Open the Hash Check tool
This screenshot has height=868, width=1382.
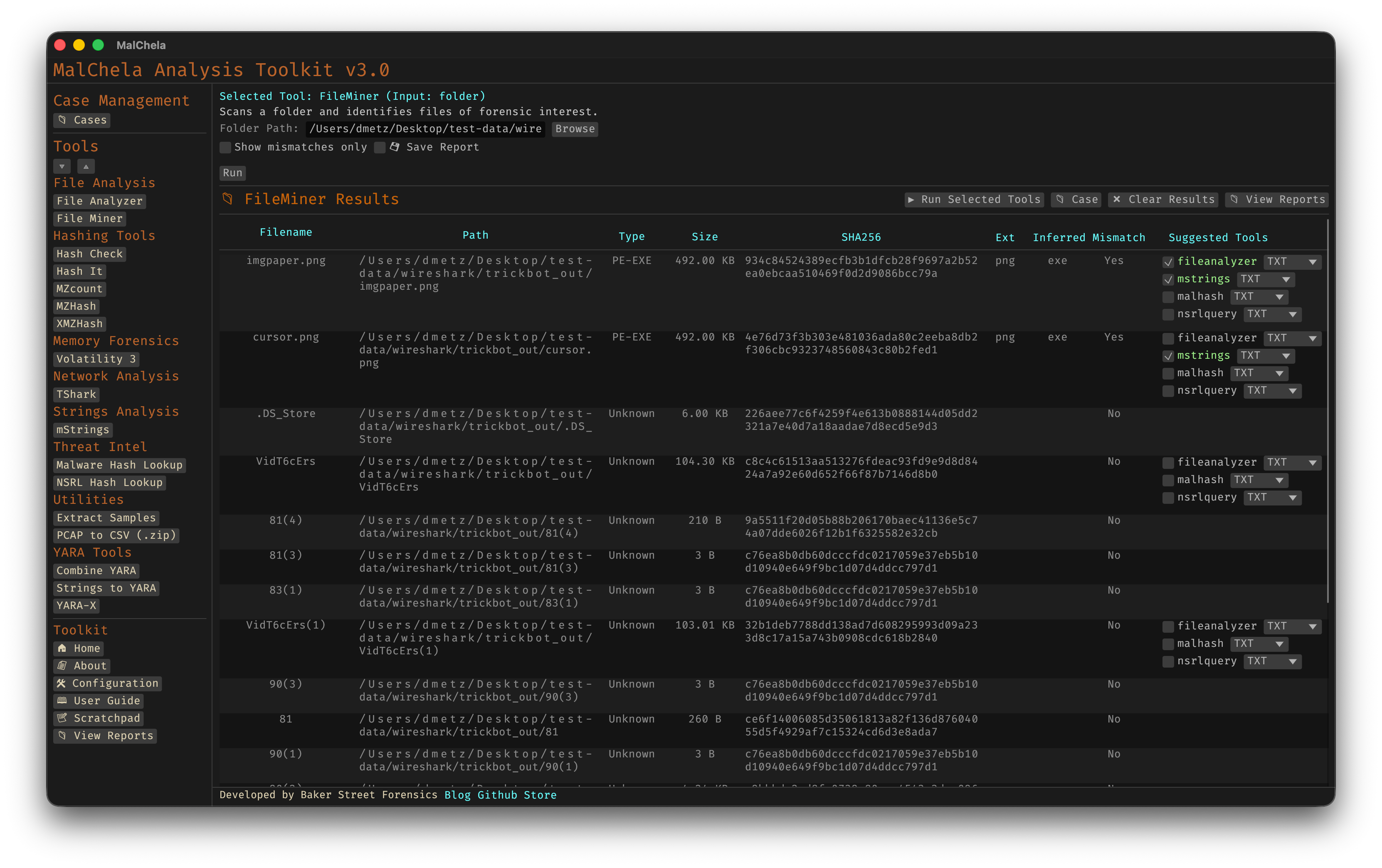click(x=89, y=254)
